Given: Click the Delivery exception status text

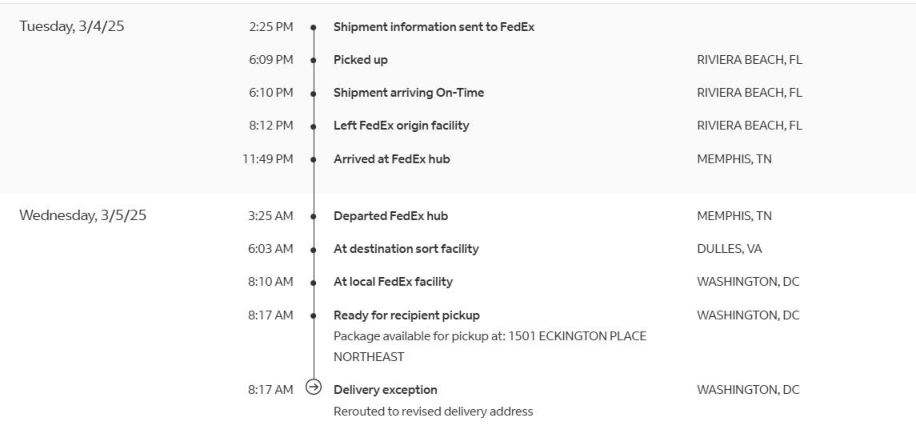Looking at the screenshot, I should coord(385,389).
